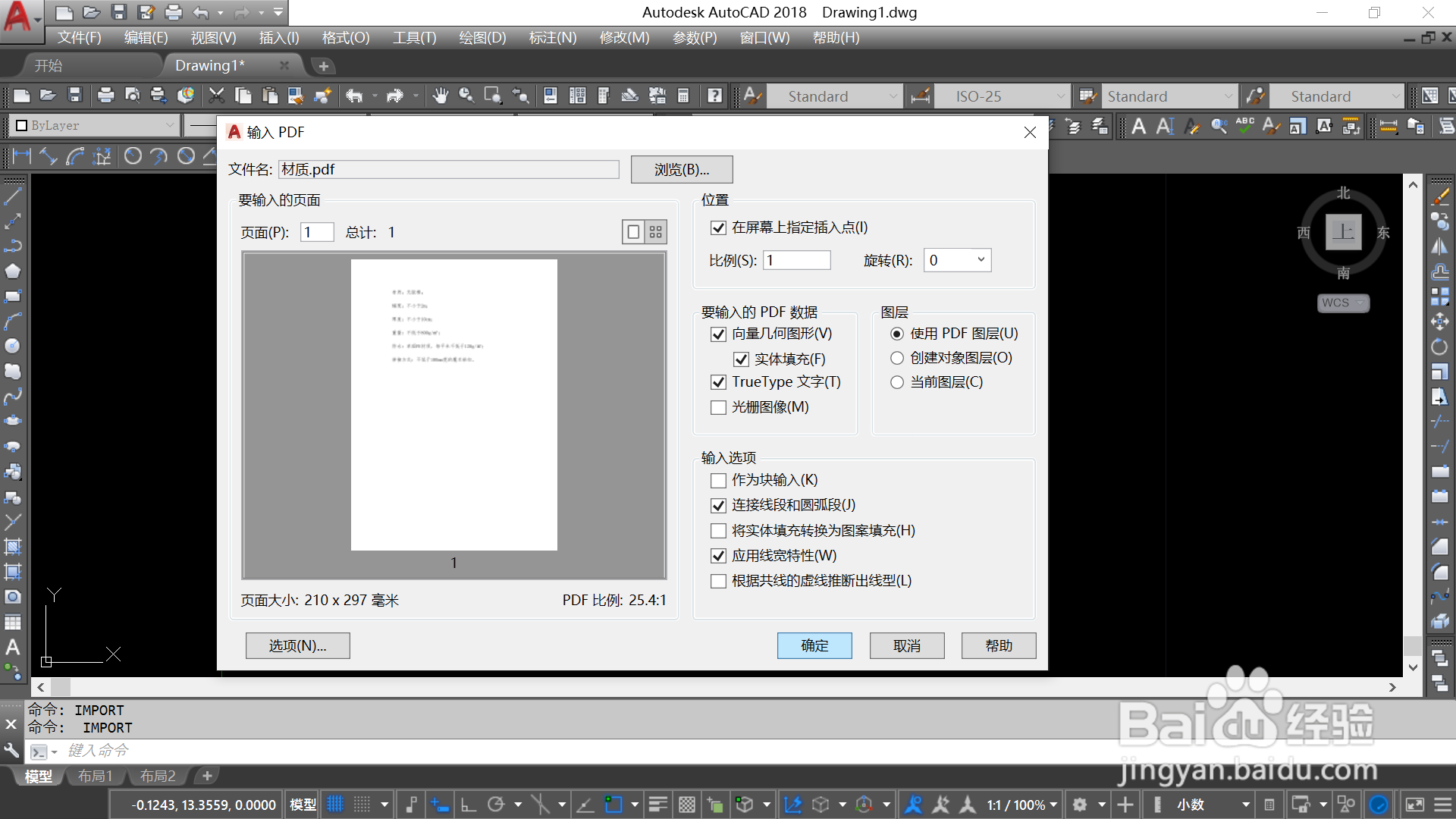Toggle the grid display icon in status bar
This screenshot has width=1456, height=819.
(x=335, y=805)
